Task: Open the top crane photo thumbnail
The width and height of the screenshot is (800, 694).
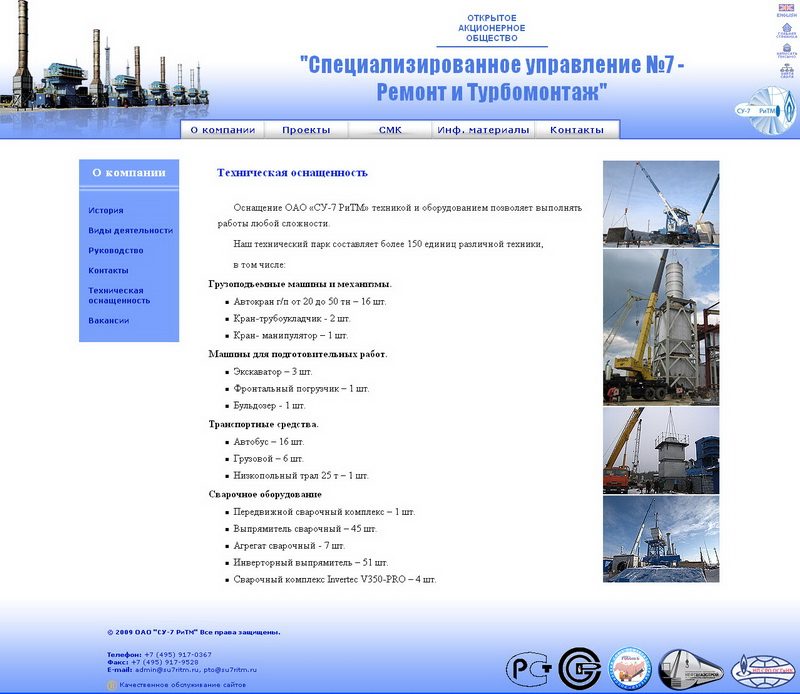Action: pos(660,203)
